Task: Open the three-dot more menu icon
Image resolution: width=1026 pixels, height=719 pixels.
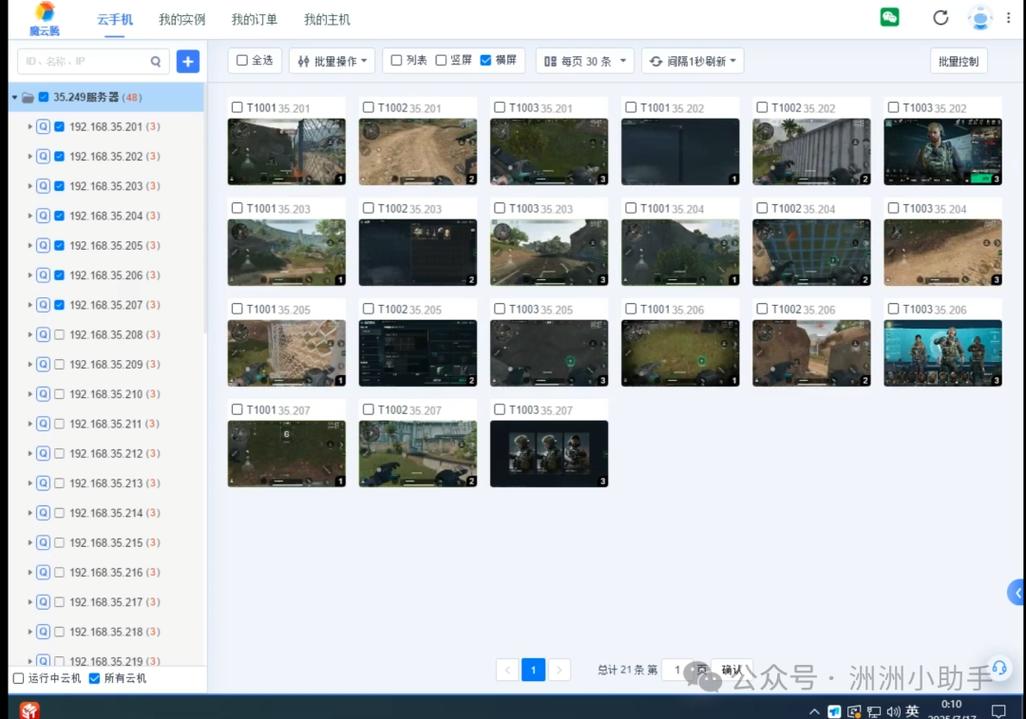Action: [x=1008, y=18]
